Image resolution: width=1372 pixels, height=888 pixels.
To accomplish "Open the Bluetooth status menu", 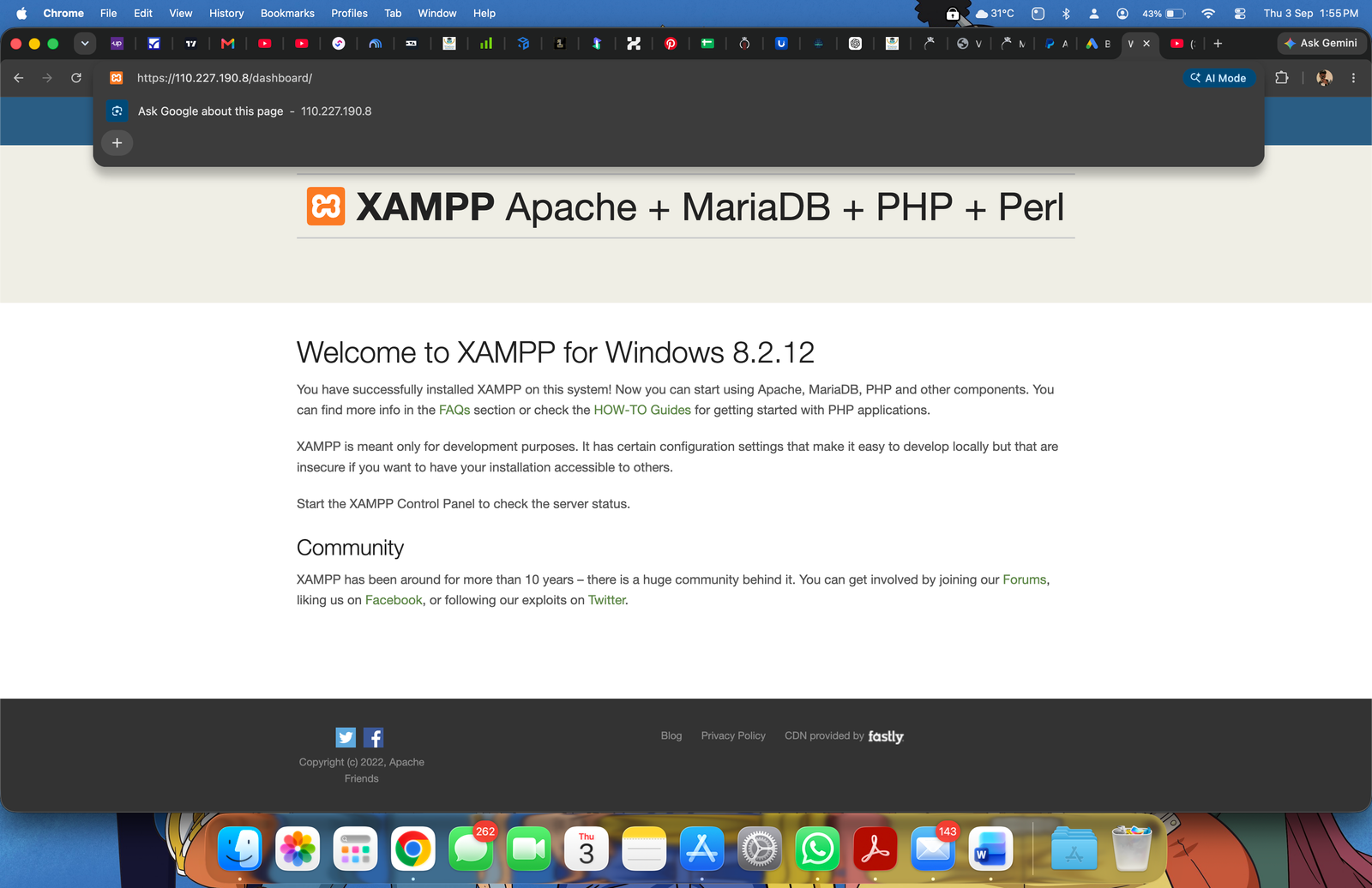I will tap(1066, 13).
